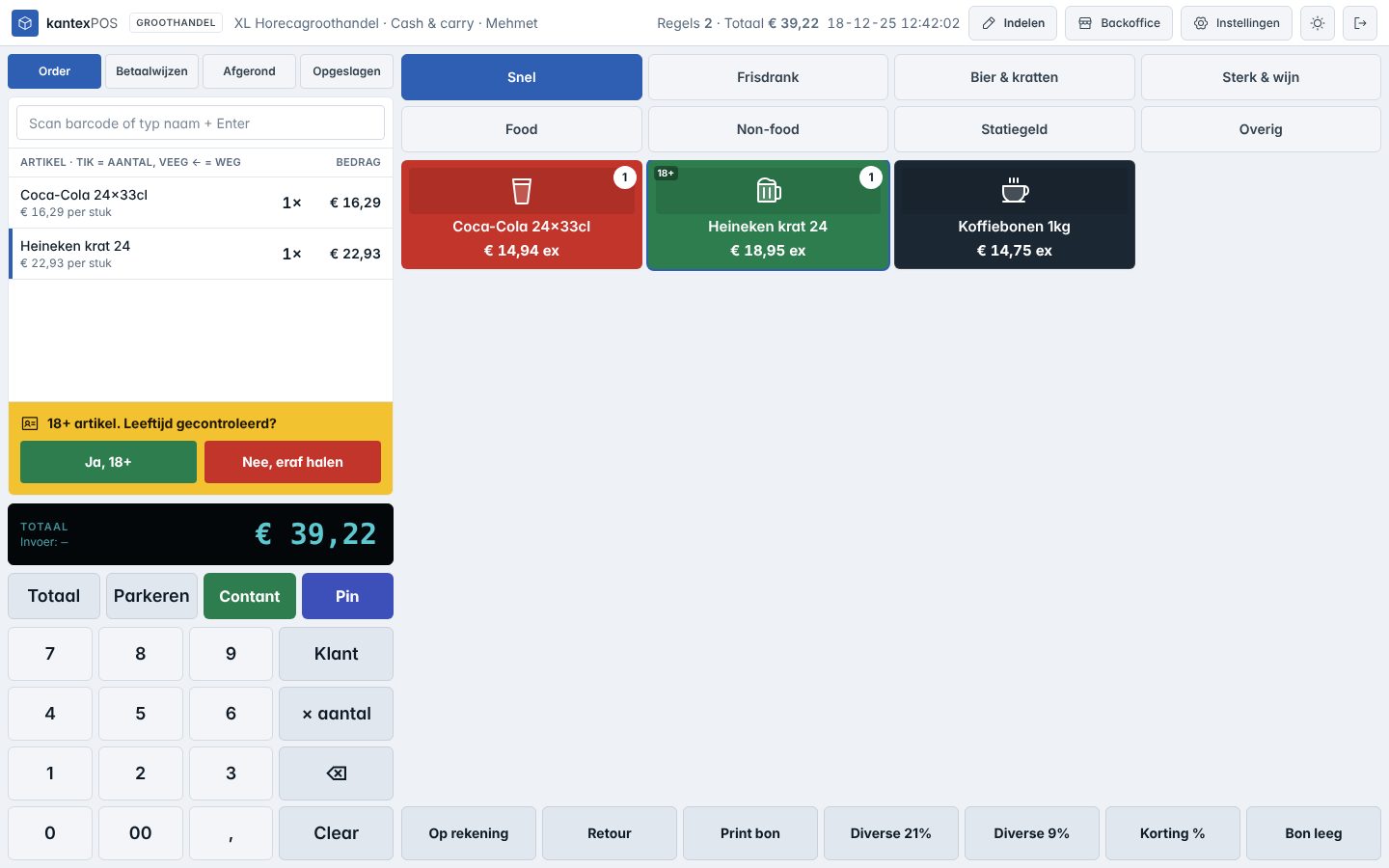Open the Afgerond tab
1389x868 pixels.
click(x=249, y=71)
